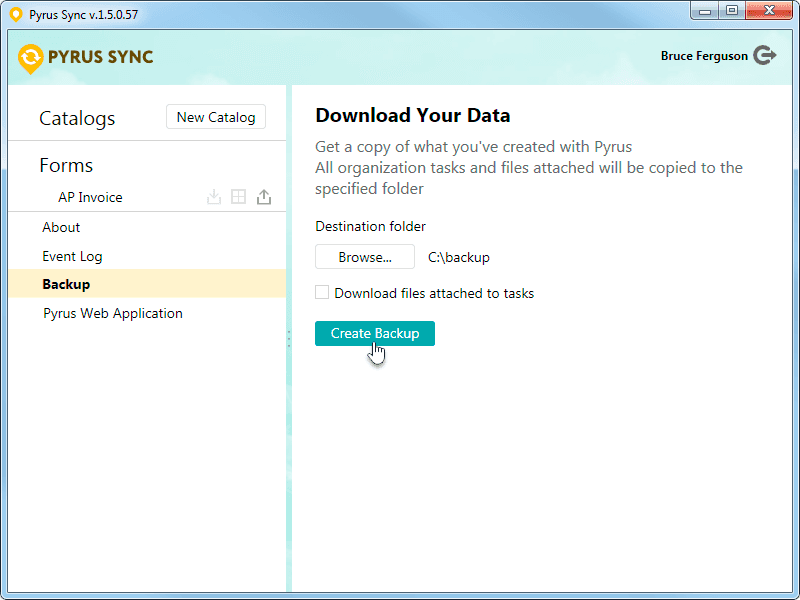The image size is (800, 600).
Task: Select the AP Invoice form
Action: [x=90, y=197]
